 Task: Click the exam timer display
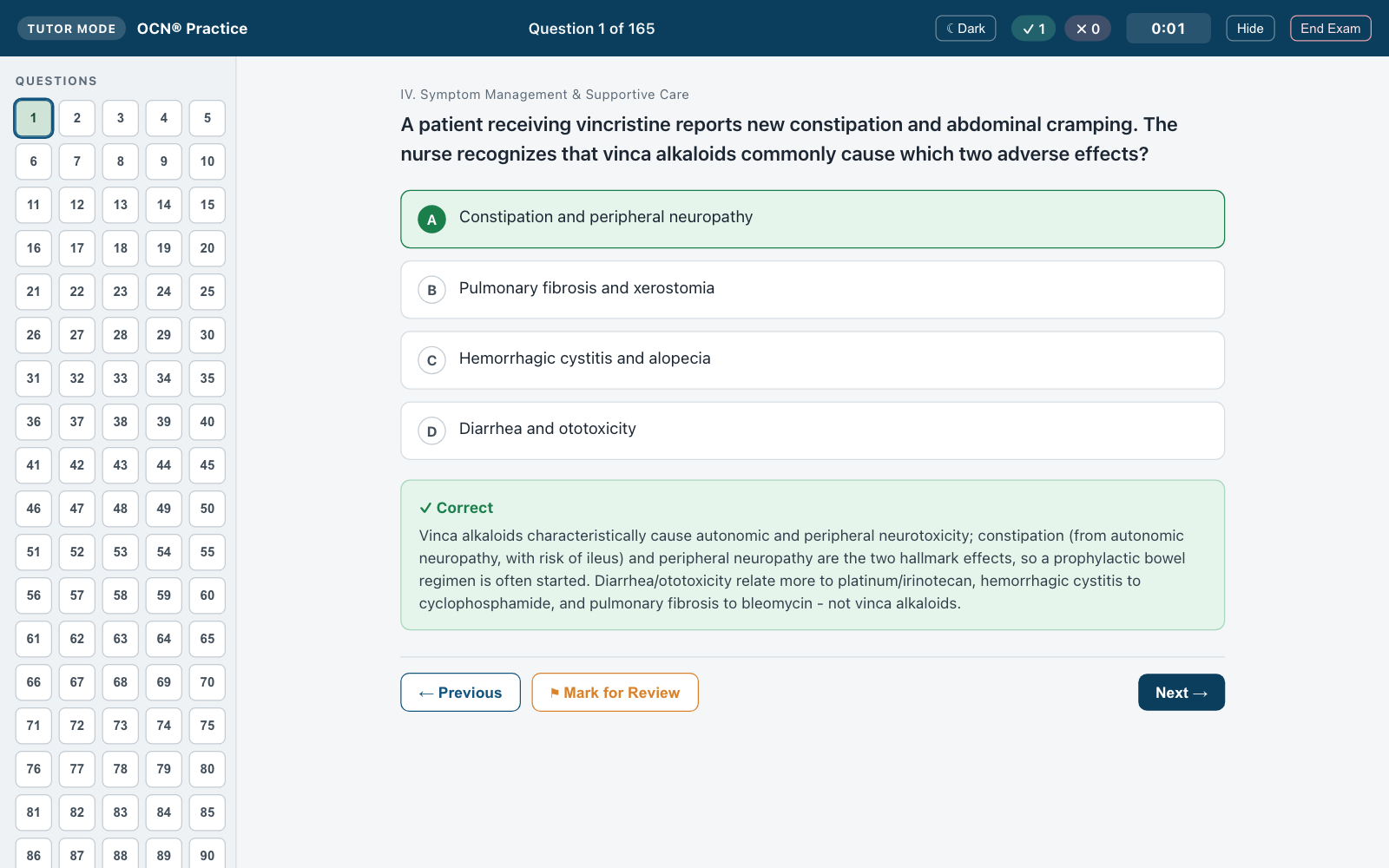pyautogui.click(x=1168, y=29)
